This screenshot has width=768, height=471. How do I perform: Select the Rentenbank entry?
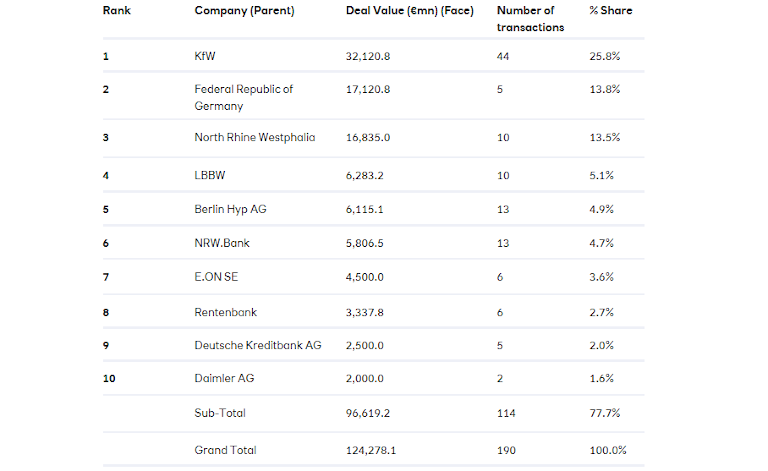[225, 312]
